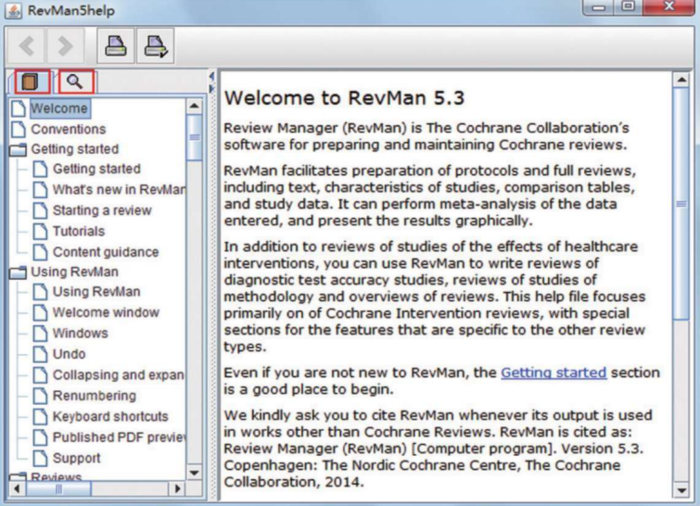Click page icon beside Support
This screenshot has width=700, height=506.
coord(40,458)
